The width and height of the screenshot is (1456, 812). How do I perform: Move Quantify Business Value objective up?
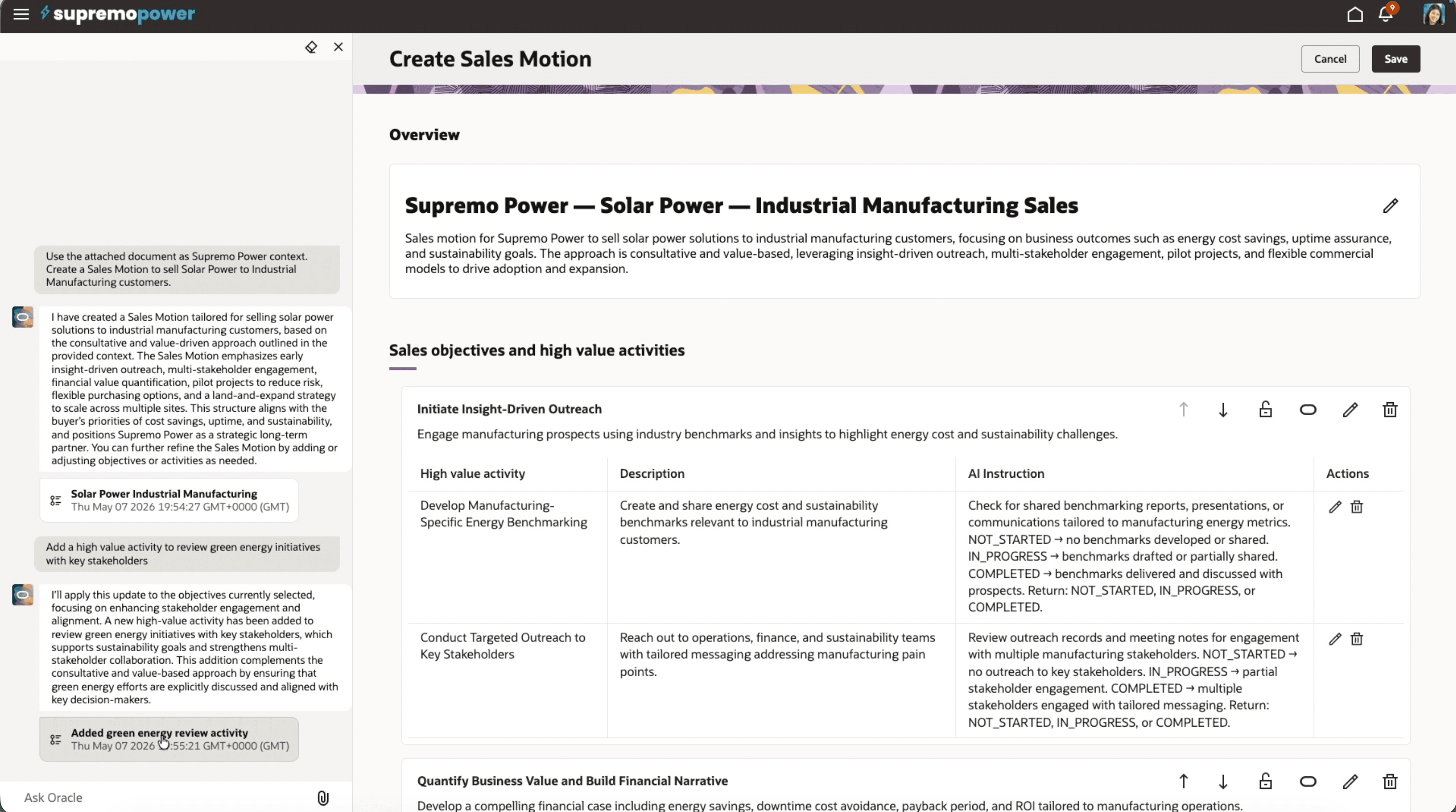point(1184,782)
